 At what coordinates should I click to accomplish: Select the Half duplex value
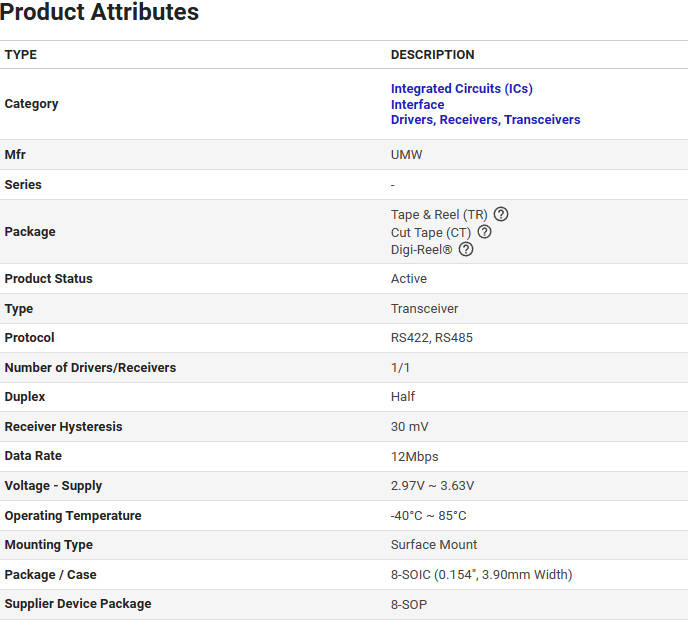pos(403,397)
